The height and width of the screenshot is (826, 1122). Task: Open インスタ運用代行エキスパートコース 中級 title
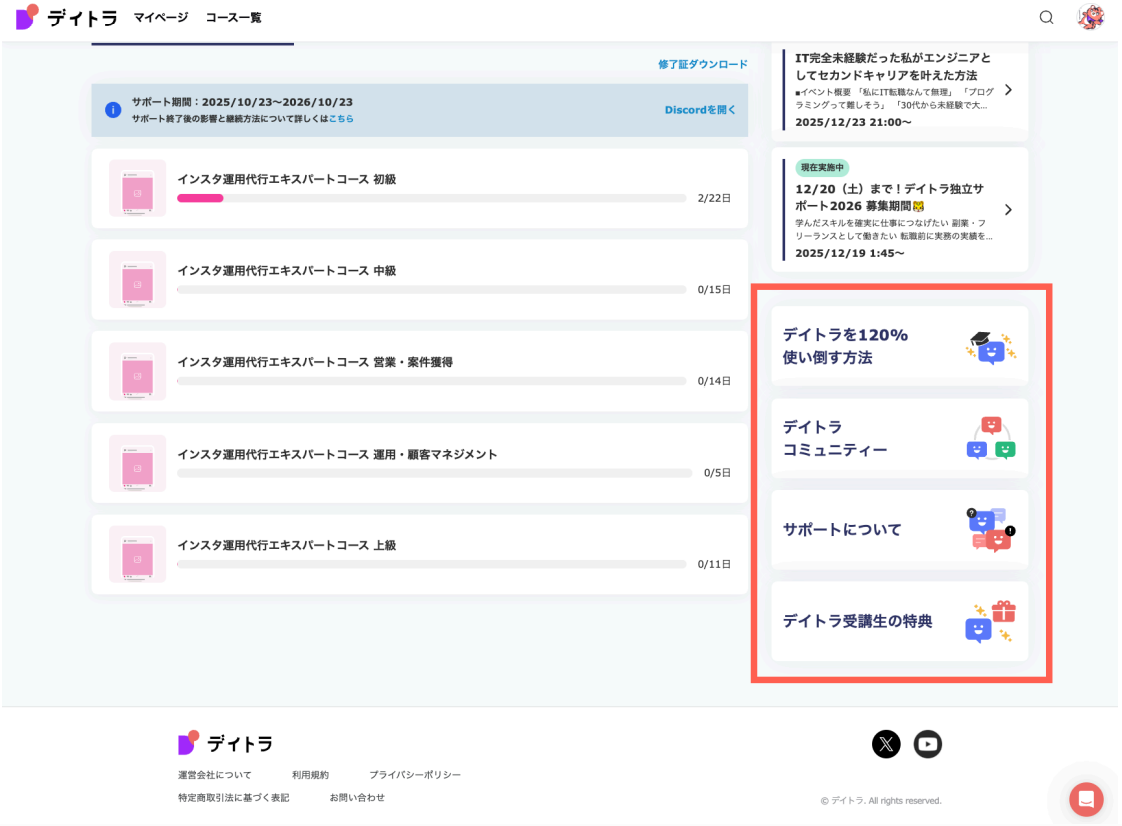tap(287, 271)
